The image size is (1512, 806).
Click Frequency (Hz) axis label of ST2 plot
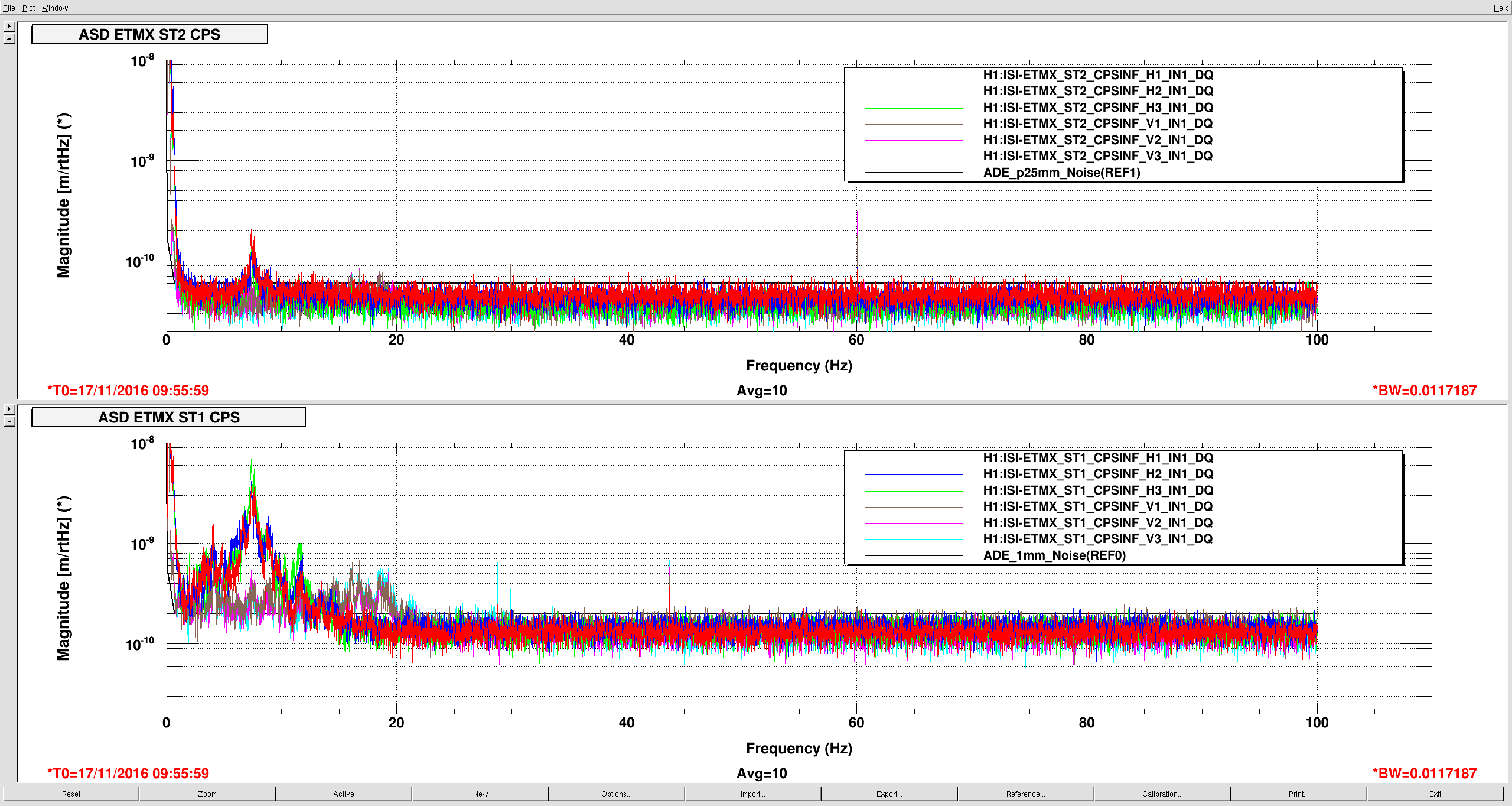pos(799,366)
